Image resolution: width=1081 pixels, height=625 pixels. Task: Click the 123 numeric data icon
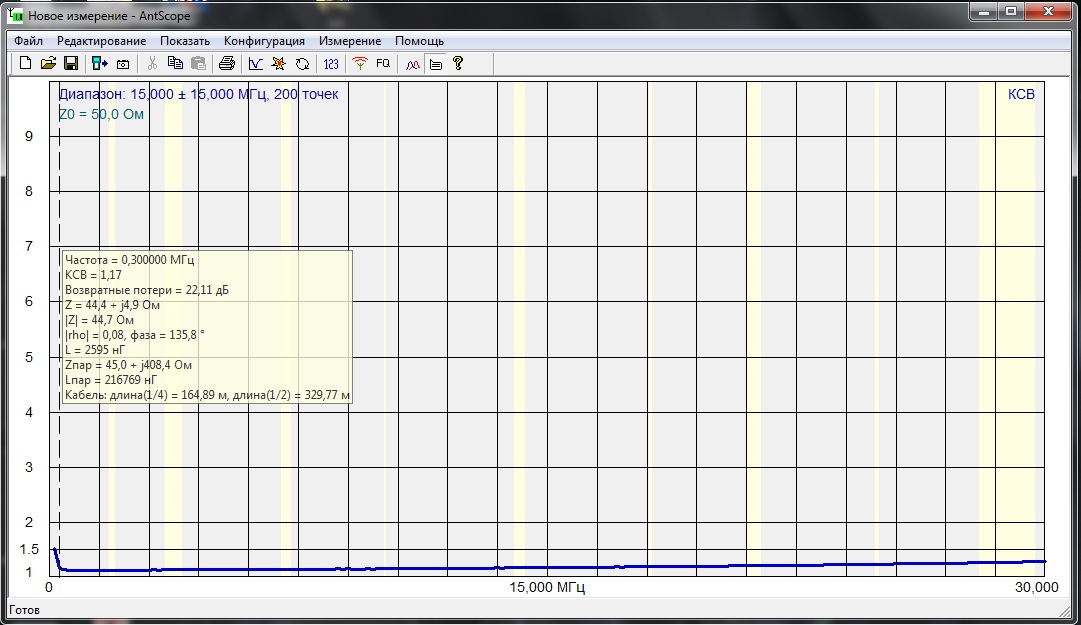click(x=331, y=64)
